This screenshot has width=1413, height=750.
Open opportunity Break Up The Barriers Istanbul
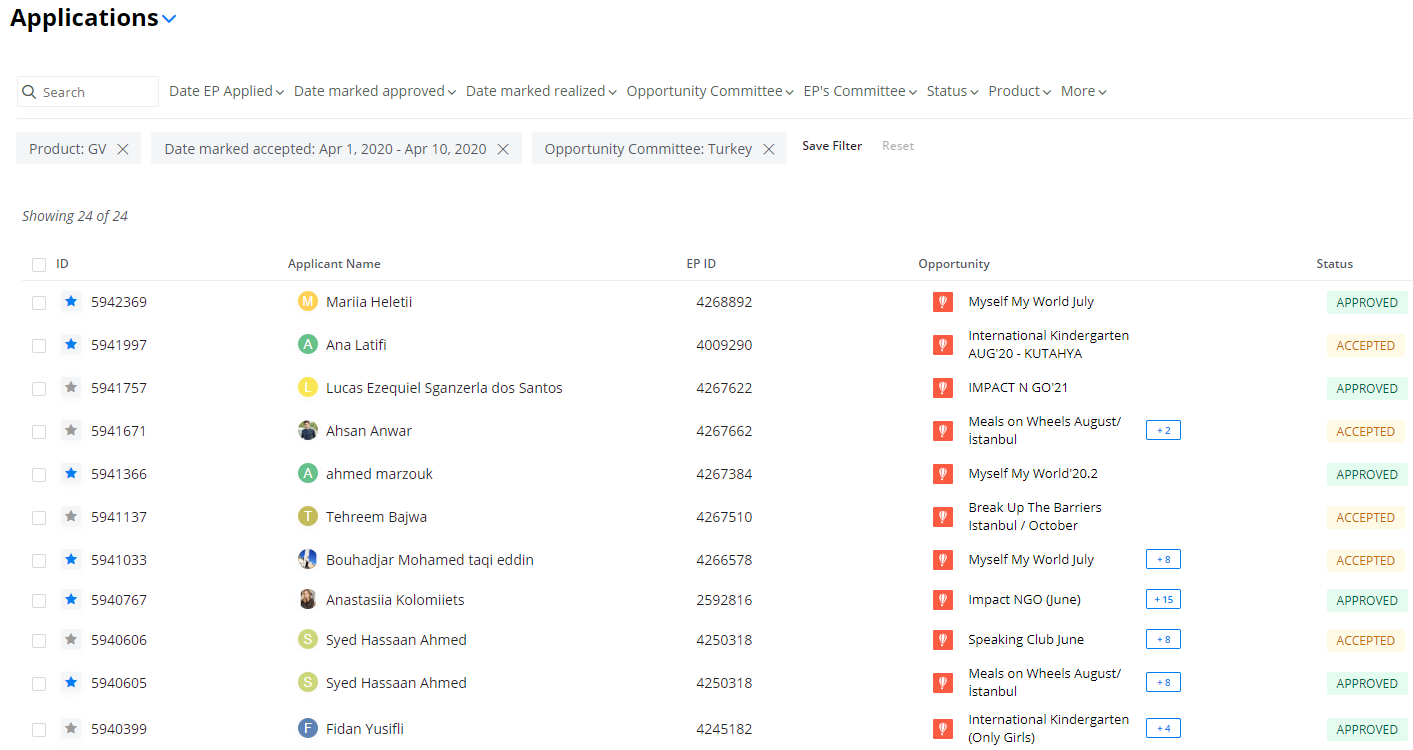tap(1035, 516)
